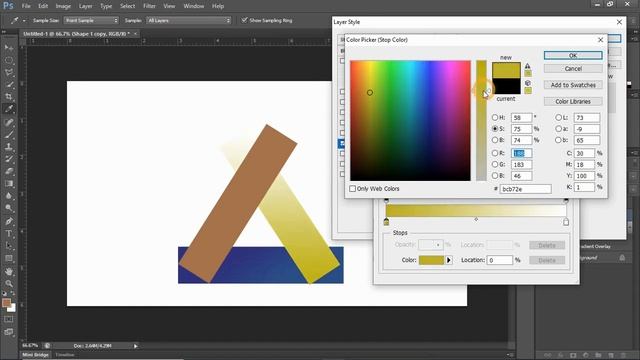Select the Gradient tool
640x360 pixels.
click(9, 184)
